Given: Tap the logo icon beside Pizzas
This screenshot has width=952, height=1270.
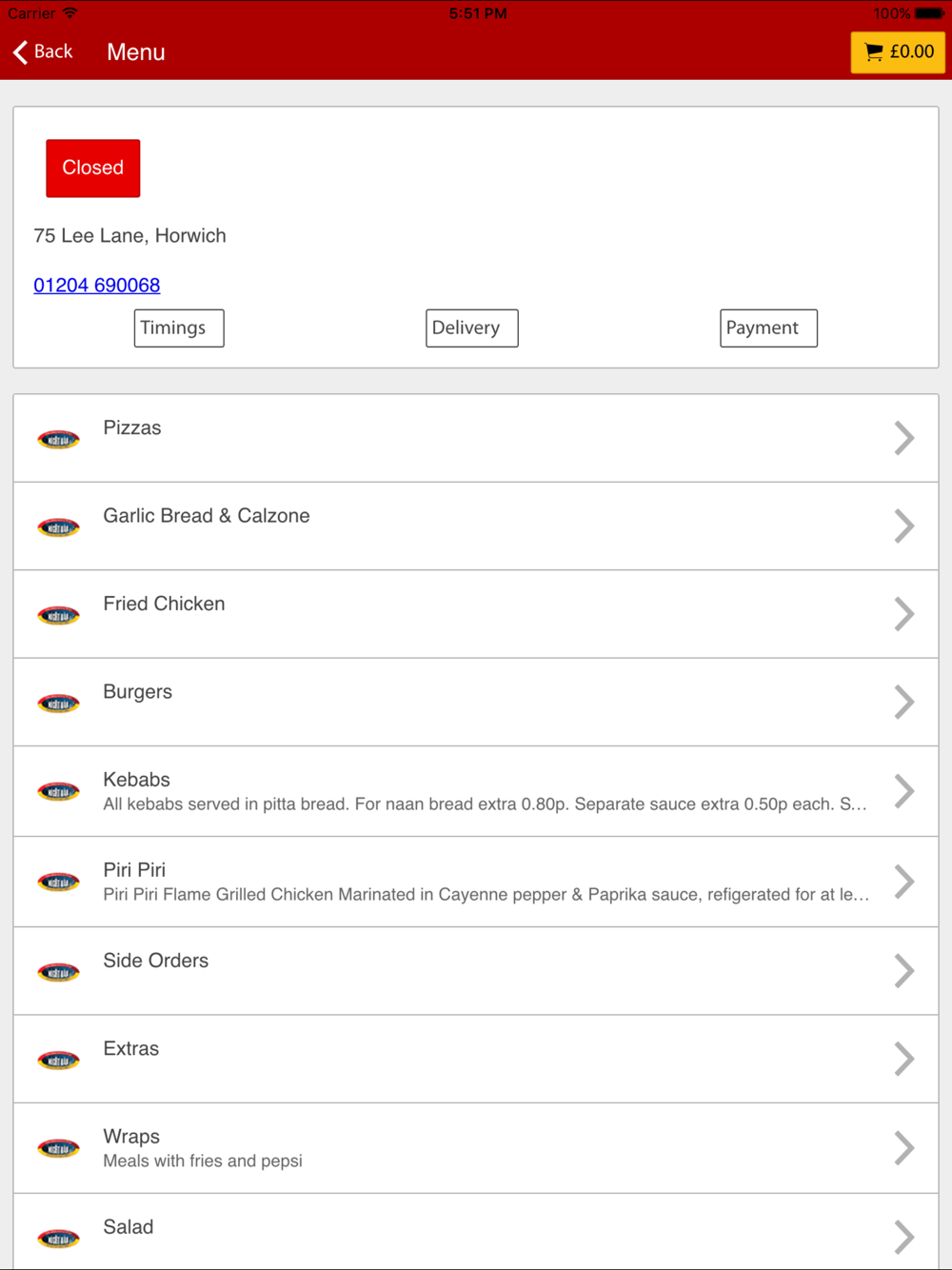Looking at the screenshot, I should (58, 439).
